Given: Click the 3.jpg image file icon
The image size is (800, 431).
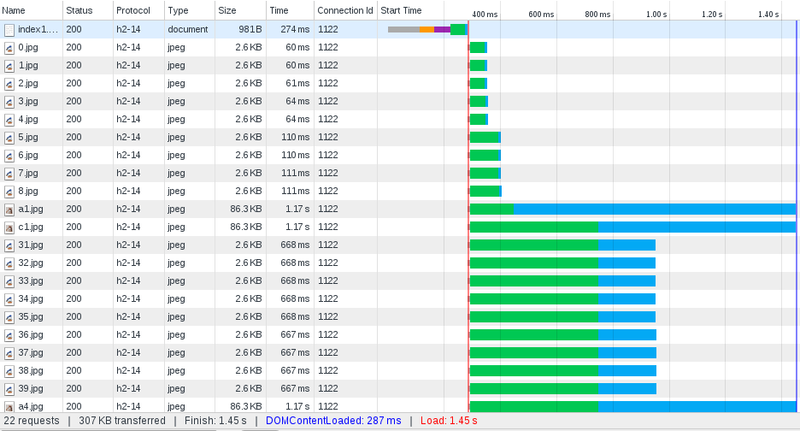Looking at the screenshot, I should click(9, 102).
